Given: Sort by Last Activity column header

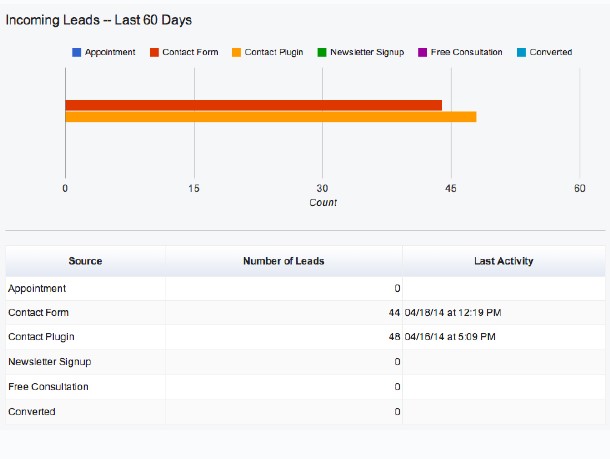Looking at the screenshot, I should coord(503,261).
